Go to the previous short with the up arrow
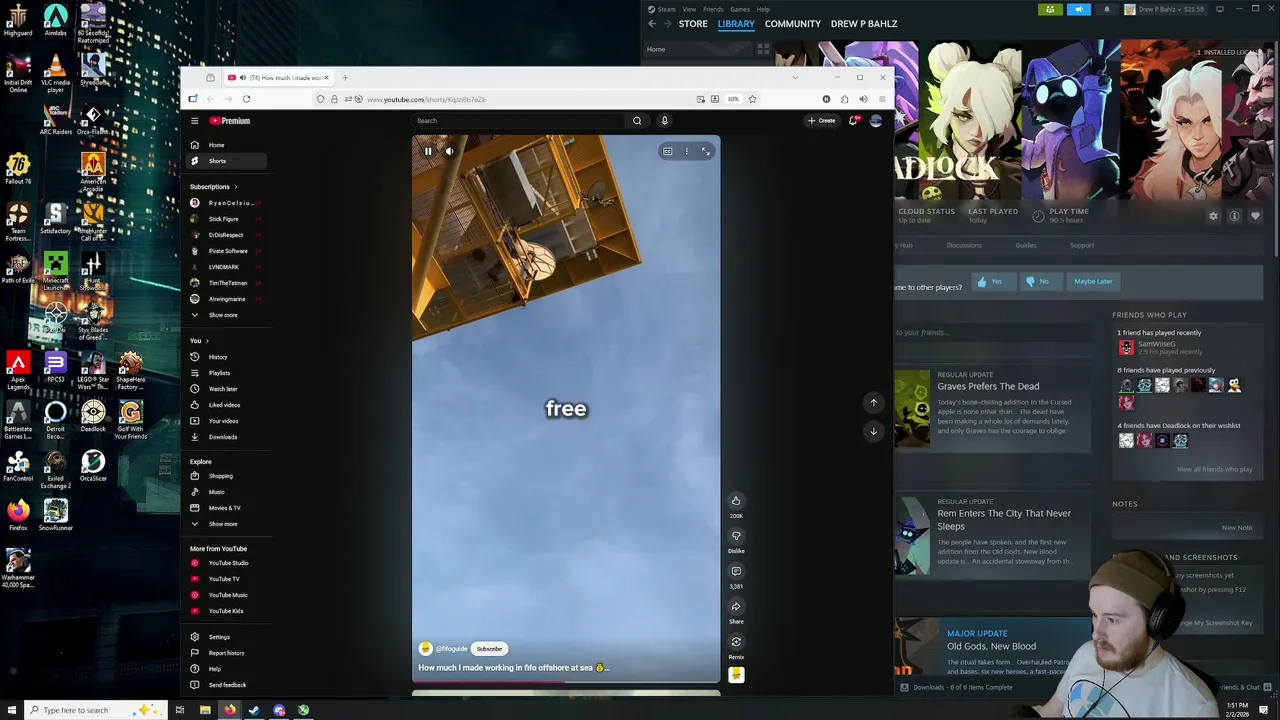Screen dimensions: 1280x720 click(873, 402)
